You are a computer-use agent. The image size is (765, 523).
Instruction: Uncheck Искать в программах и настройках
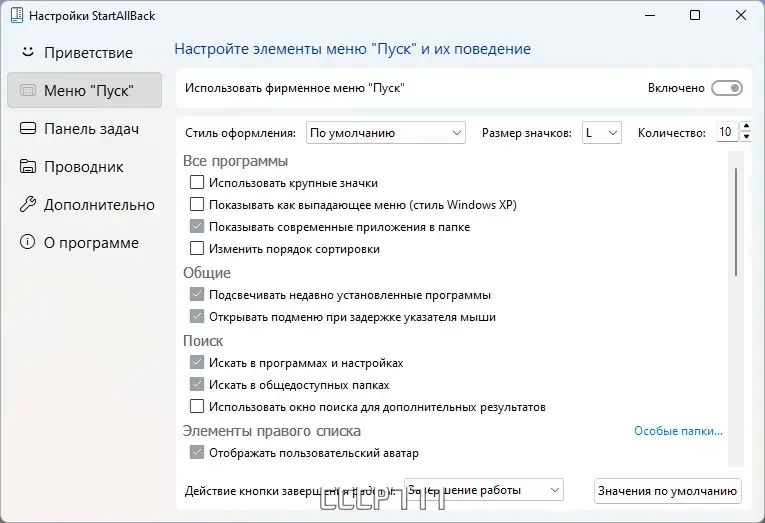[x=197, y=362]
